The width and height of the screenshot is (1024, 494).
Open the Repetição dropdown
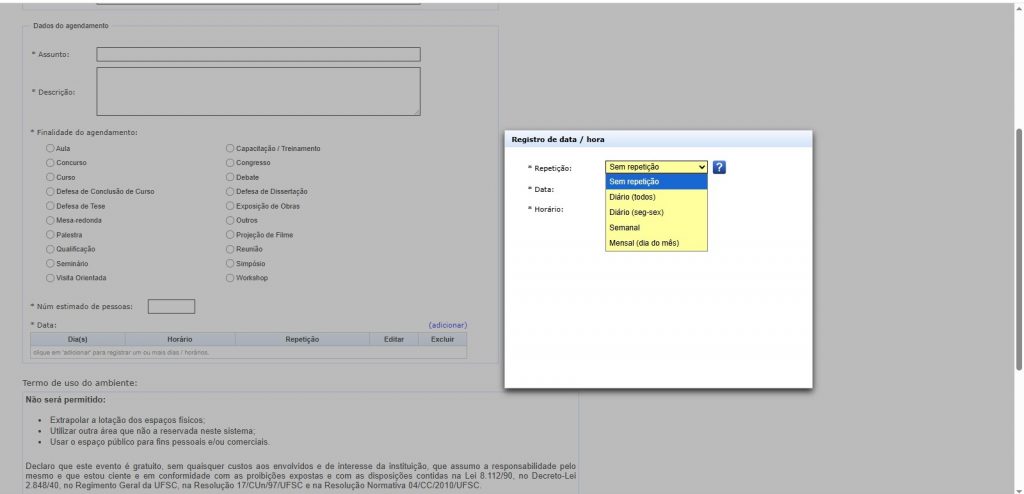656,167
